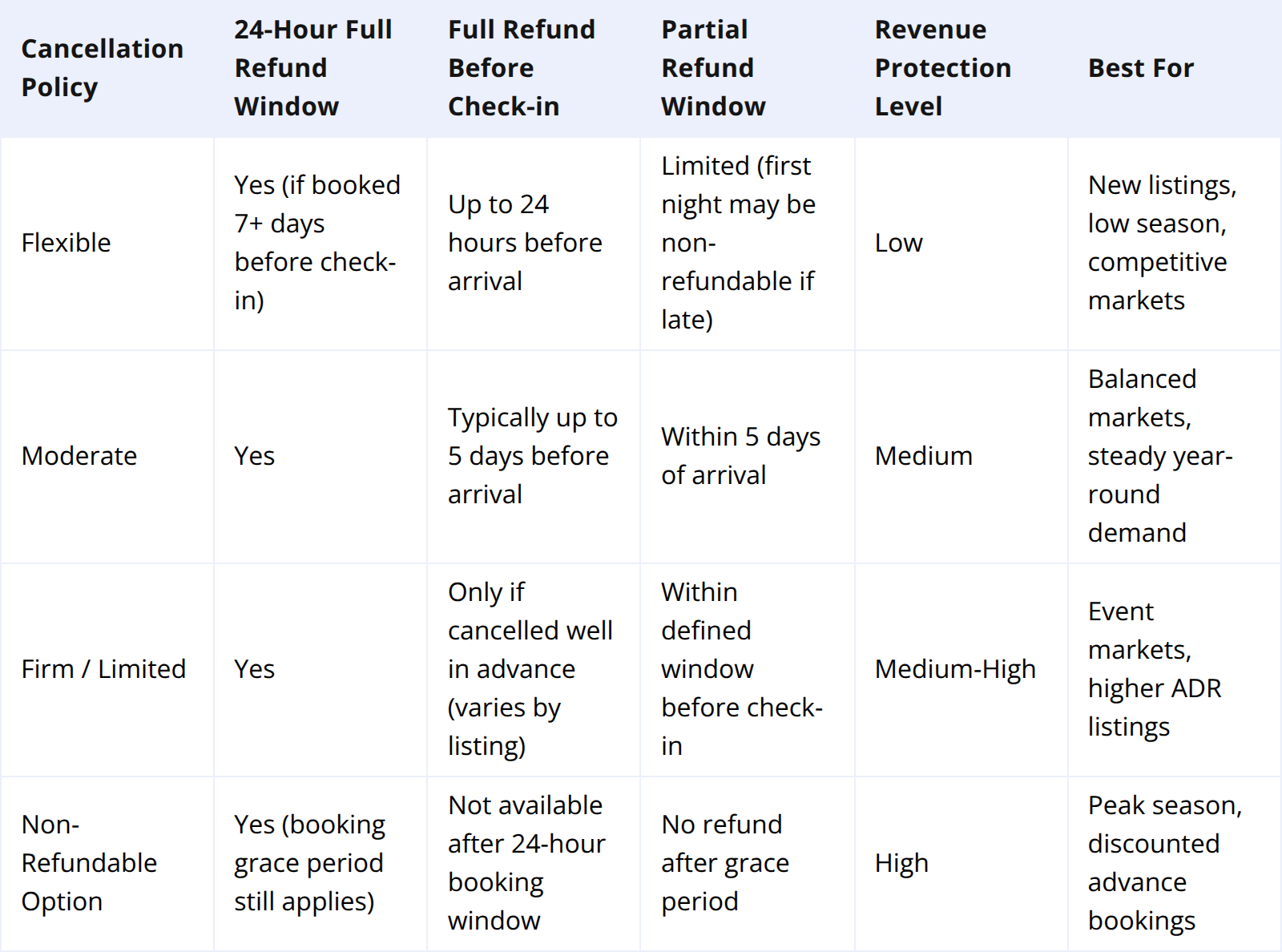The height and width of the screenshot is (952, 1282).
Task: Select the Up to 24 hours before arrival cell
Action: pos(525,243)
